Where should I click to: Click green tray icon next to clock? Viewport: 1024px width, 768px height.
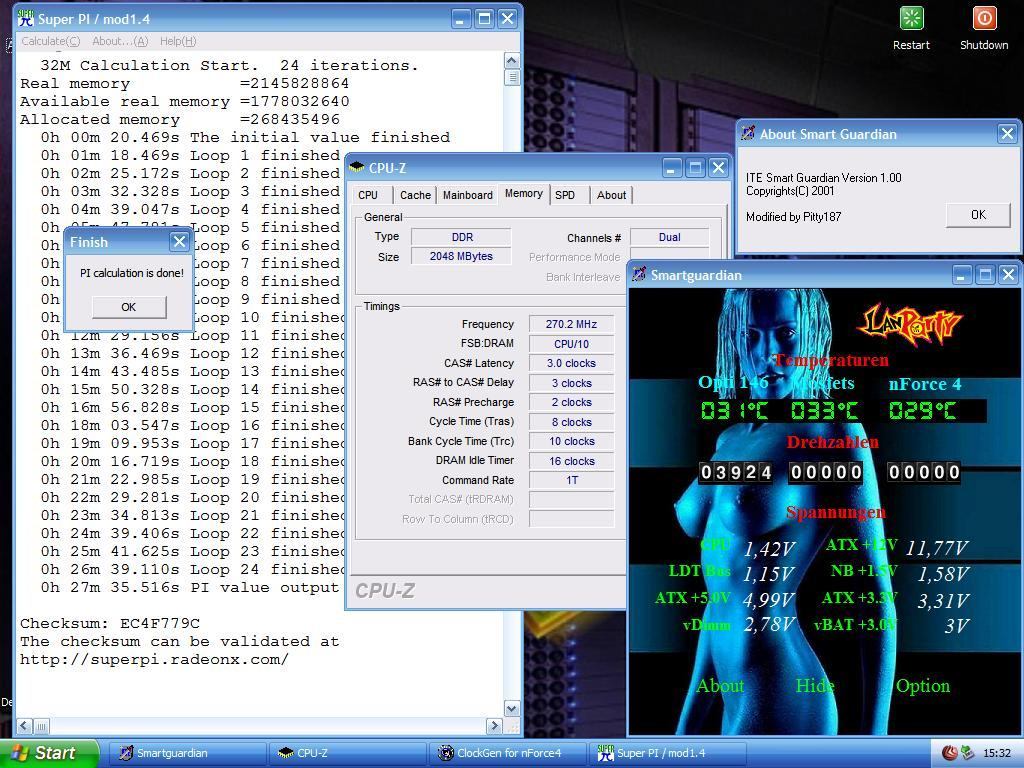[967, 753]
